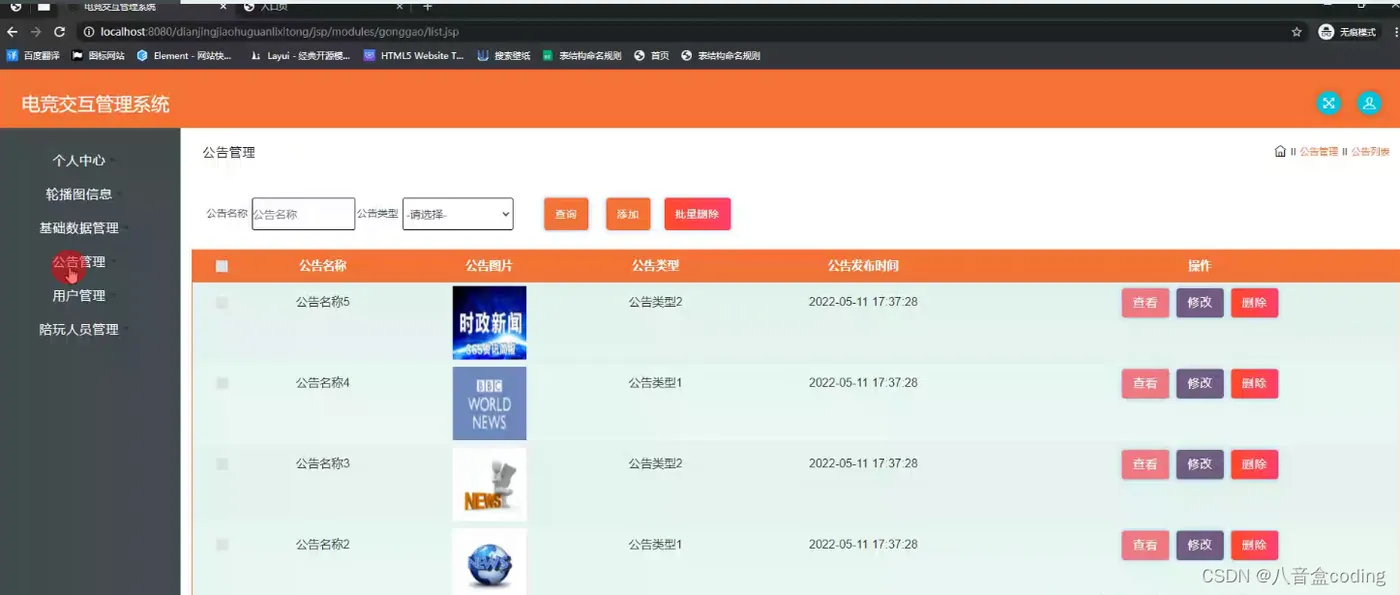This screenshot has width=1400, height=595.
Task: Open the 时政新闻 image of 公告名称5
Action: (x=489, y=323)
